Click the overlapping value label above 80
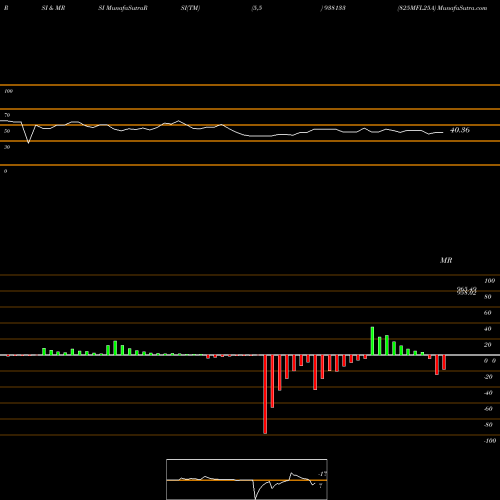Screen dimensions: 500x500 pos(466,291)
